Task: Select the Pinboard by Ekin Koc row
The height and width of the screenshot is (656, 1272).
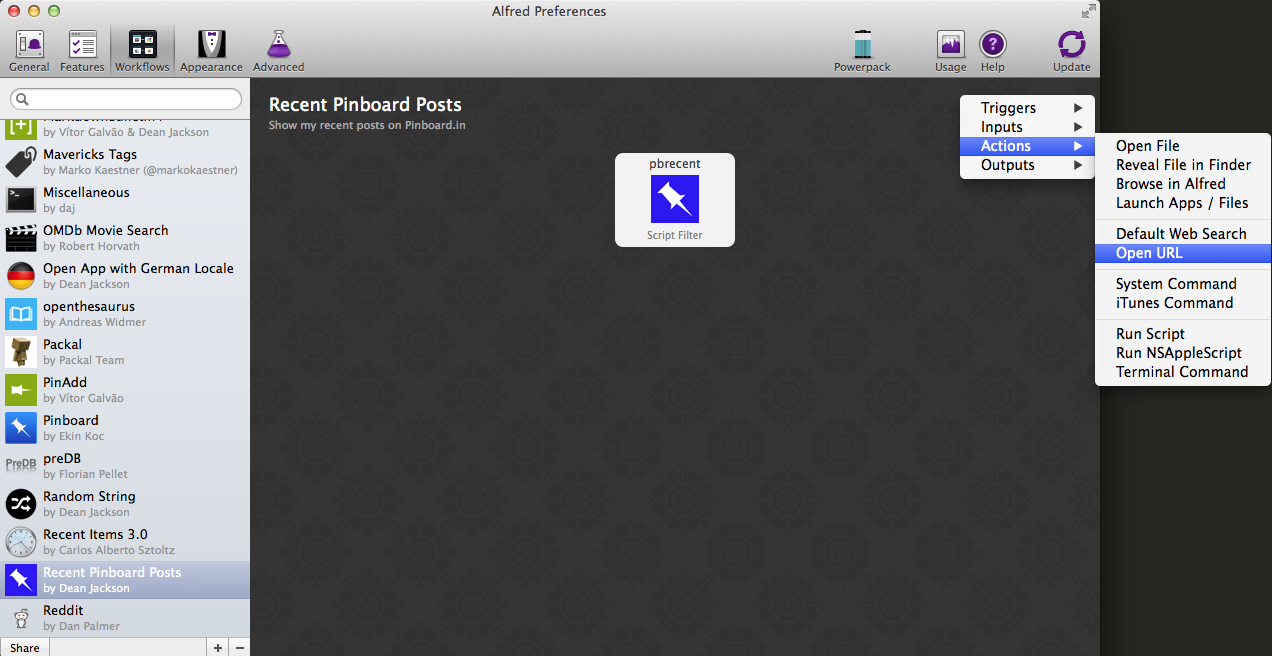Action: click(x=125, y=428)
